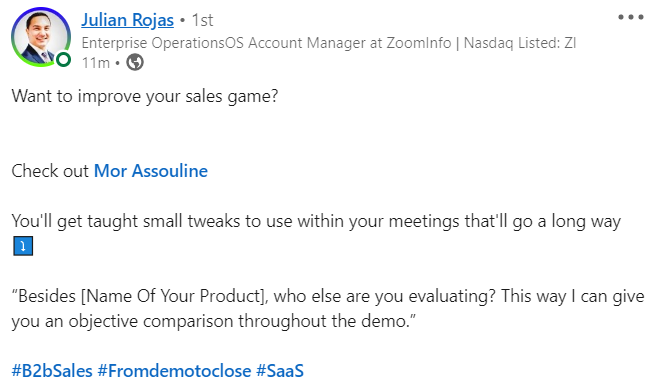Visit the Mor Assouline mention link

click(x=151, y=171)
